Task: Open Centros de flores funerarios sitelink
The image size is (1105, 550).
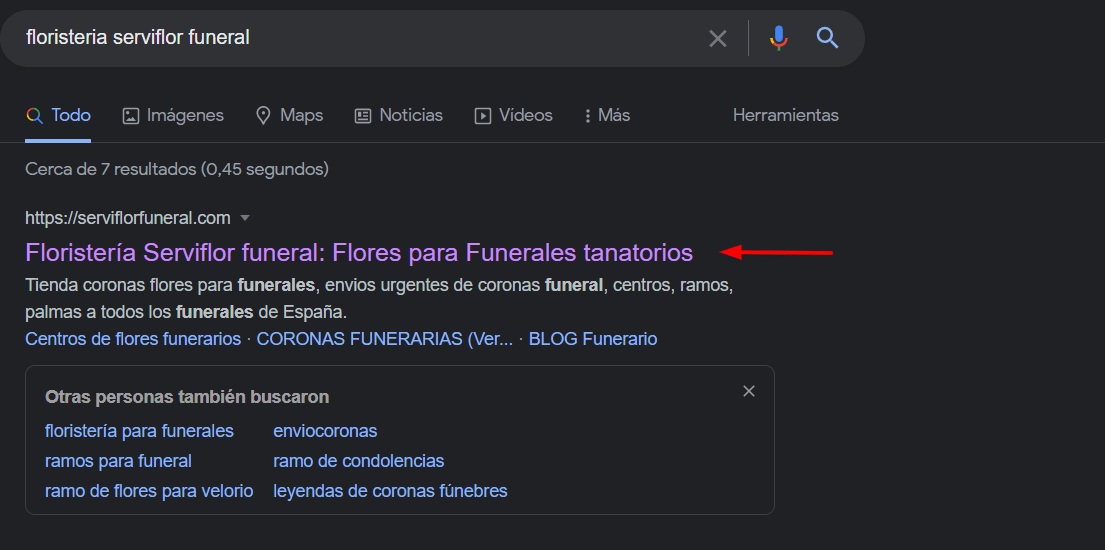Action: (x=133, y=339)
